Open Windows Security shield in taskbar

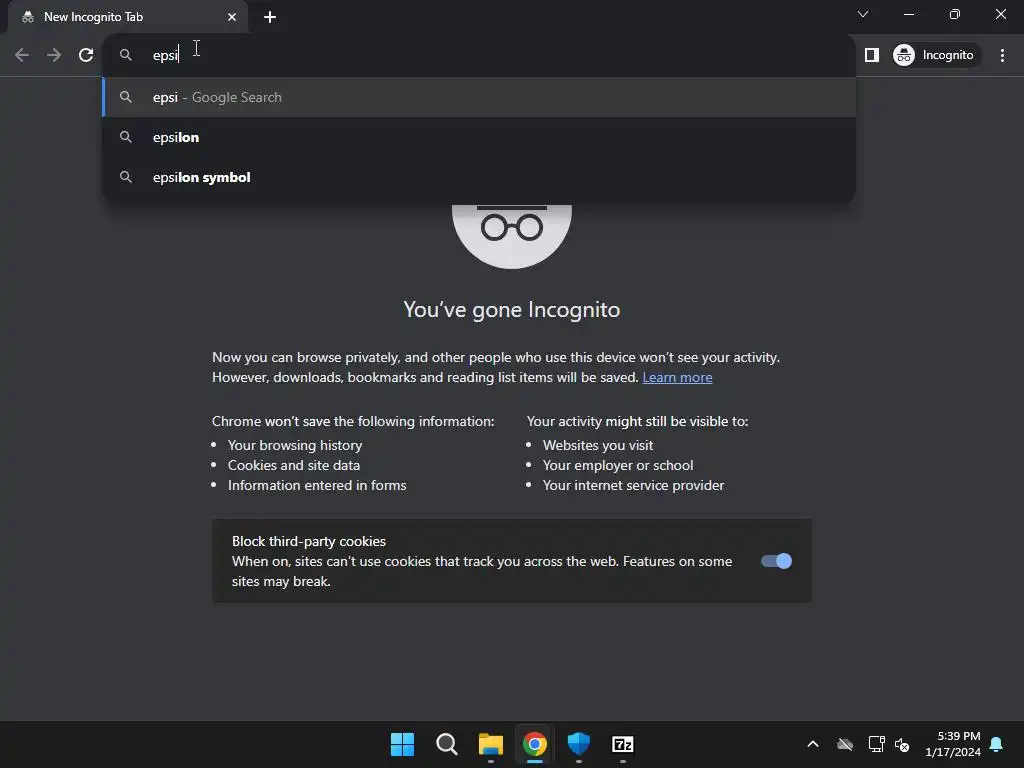tap(579, 744)
